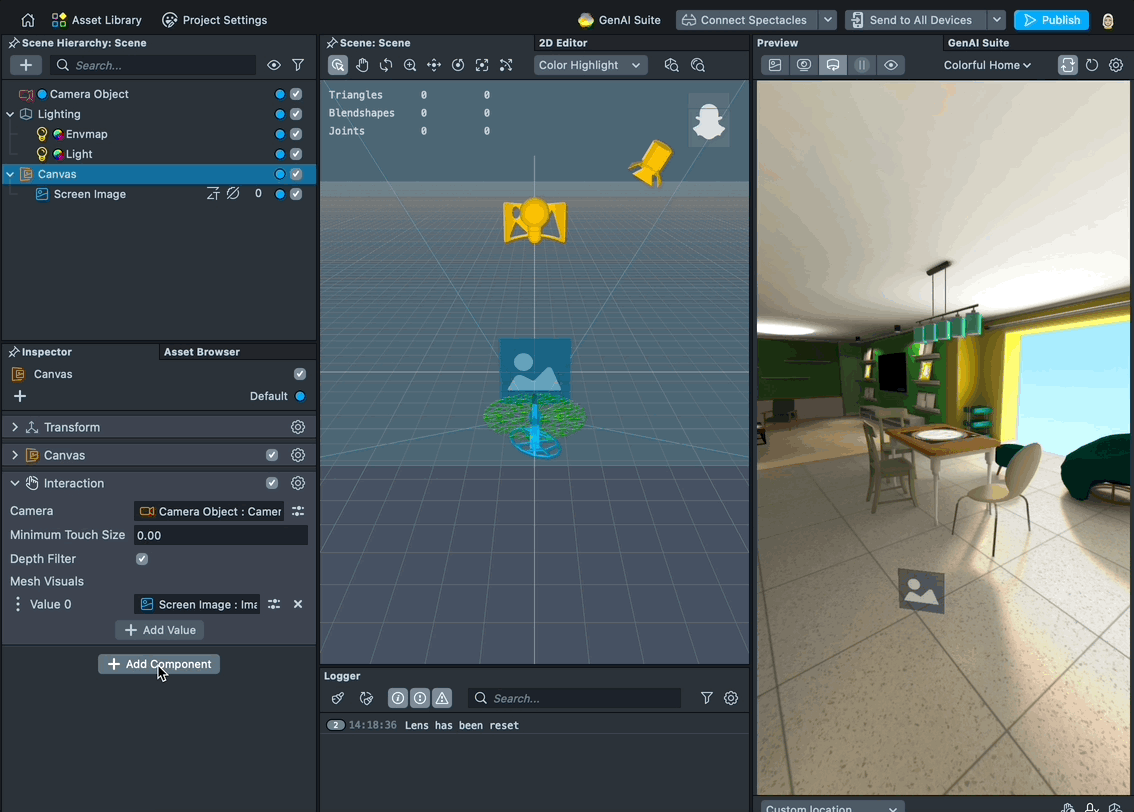The image size is (1134, 812).
Task: Add a new object using the plus icon in Scene Hierarchy
Action: coord(26,65)
